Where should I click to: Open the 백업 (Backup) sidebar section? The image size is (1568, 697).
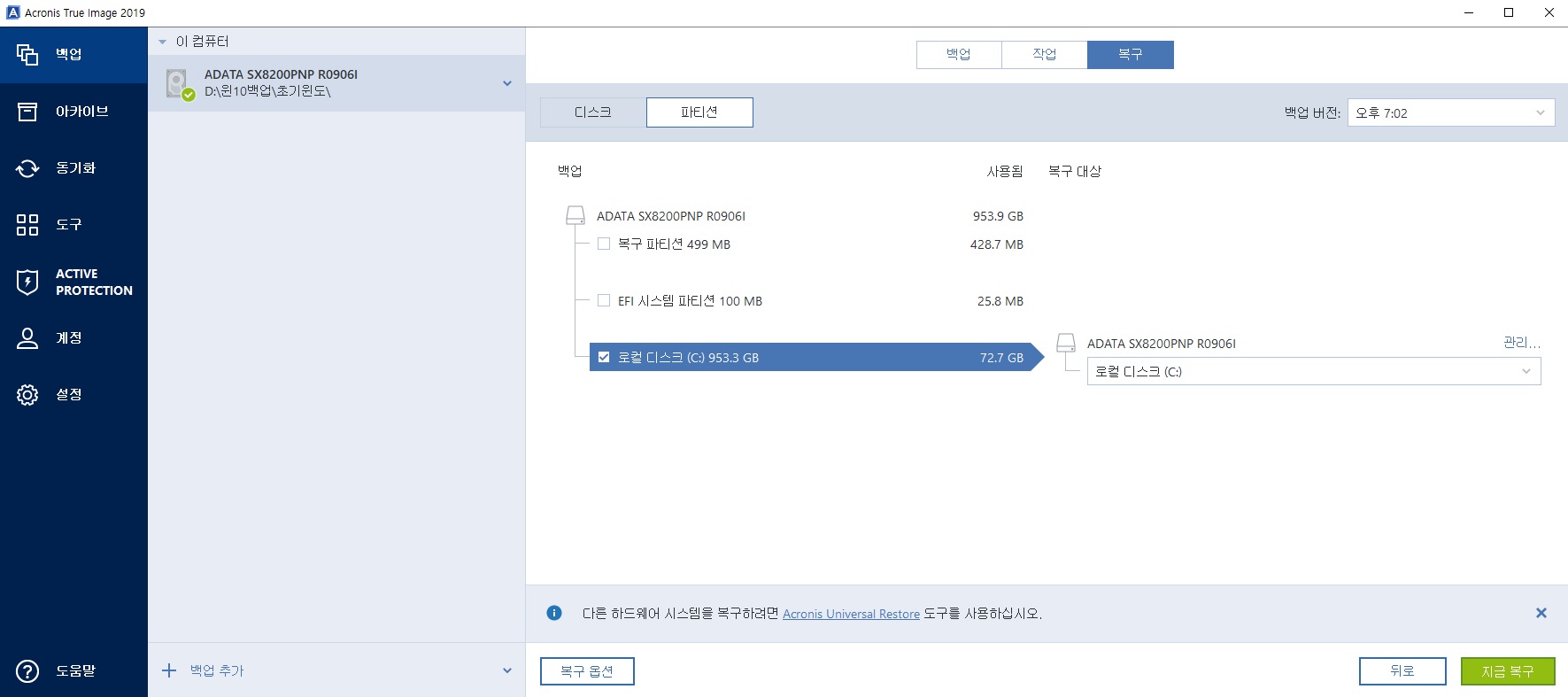coord(73,55)
